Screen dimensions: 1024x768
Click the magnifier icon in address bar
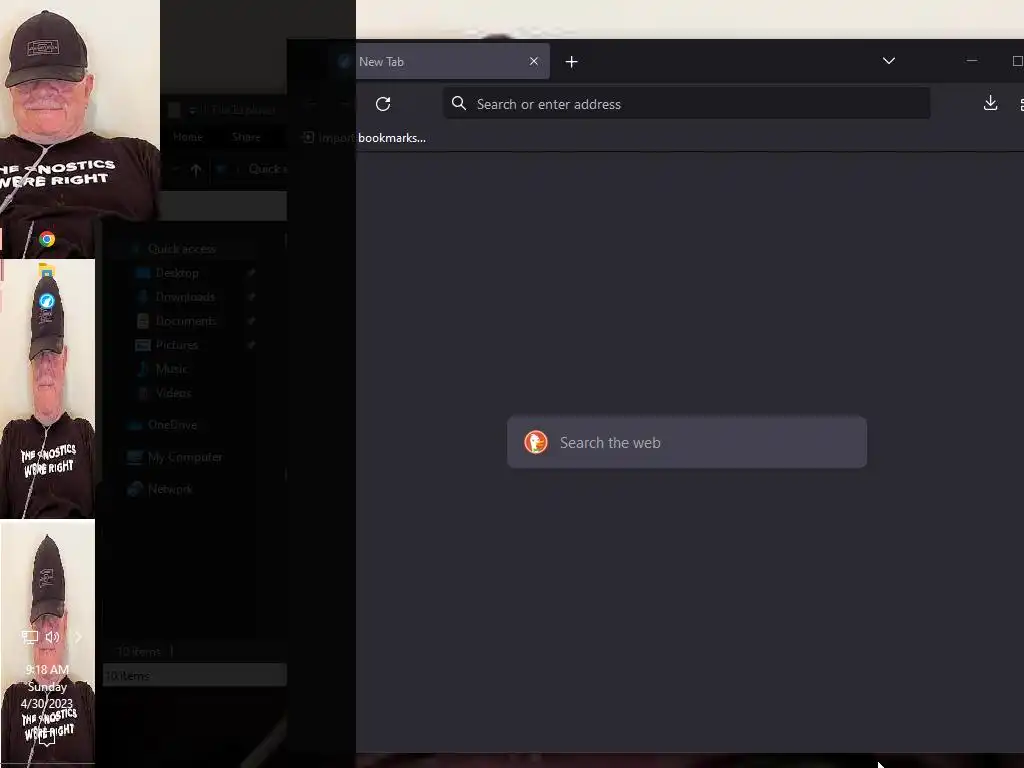459,103
